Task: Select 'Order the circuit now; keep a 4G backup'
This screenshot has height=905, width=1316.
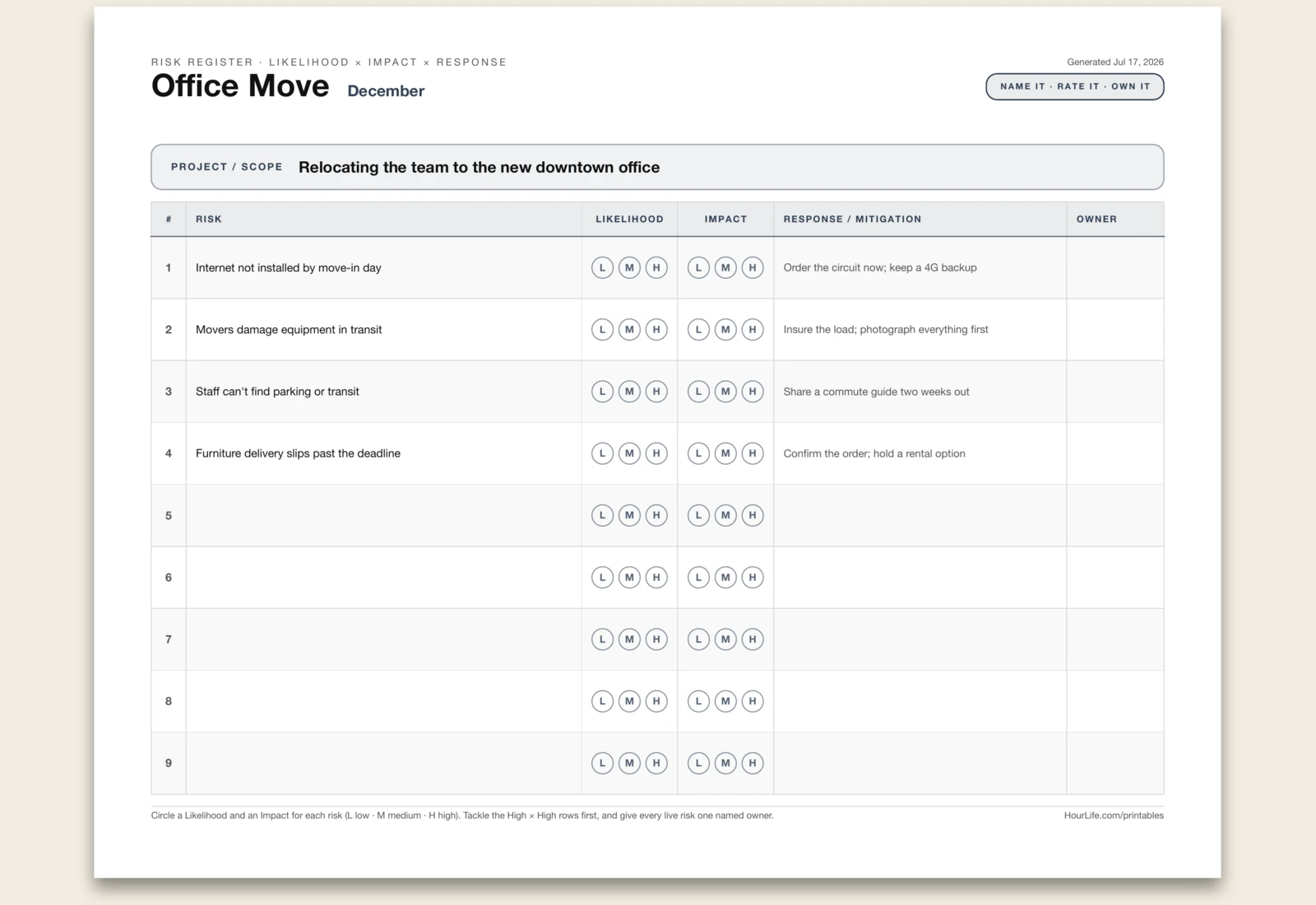Action: pos(880,267)
